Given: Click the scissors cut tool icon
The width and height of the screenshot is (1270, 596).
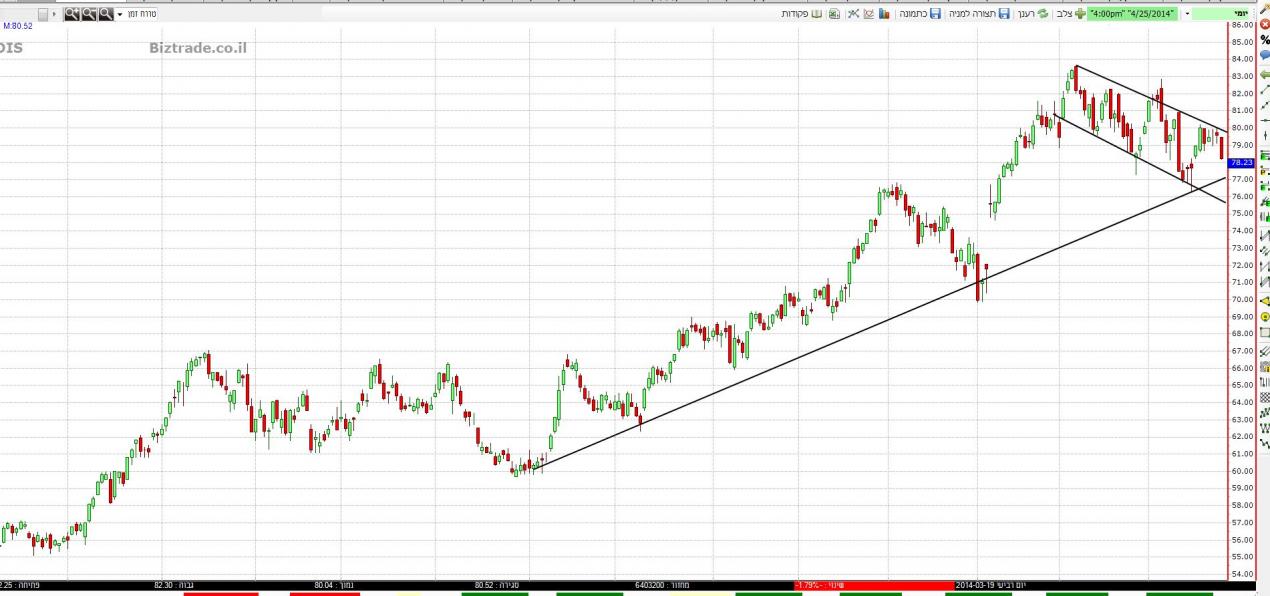Looking at the screenshot, I should pyautogui.click(x=853, y=14).
